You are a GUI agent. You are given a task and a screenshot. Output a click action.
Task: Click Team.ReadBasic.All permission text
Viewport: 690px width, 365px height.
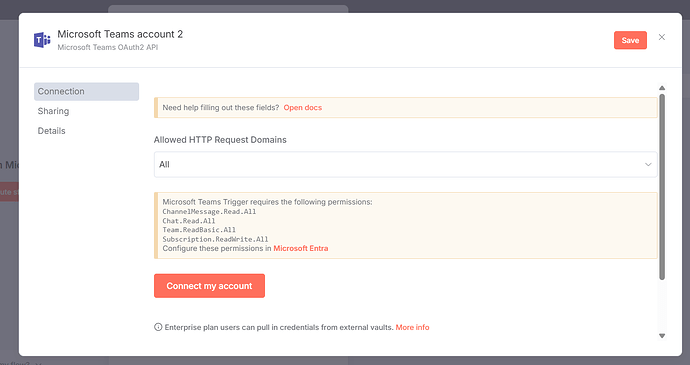click(x=199, y=230)
